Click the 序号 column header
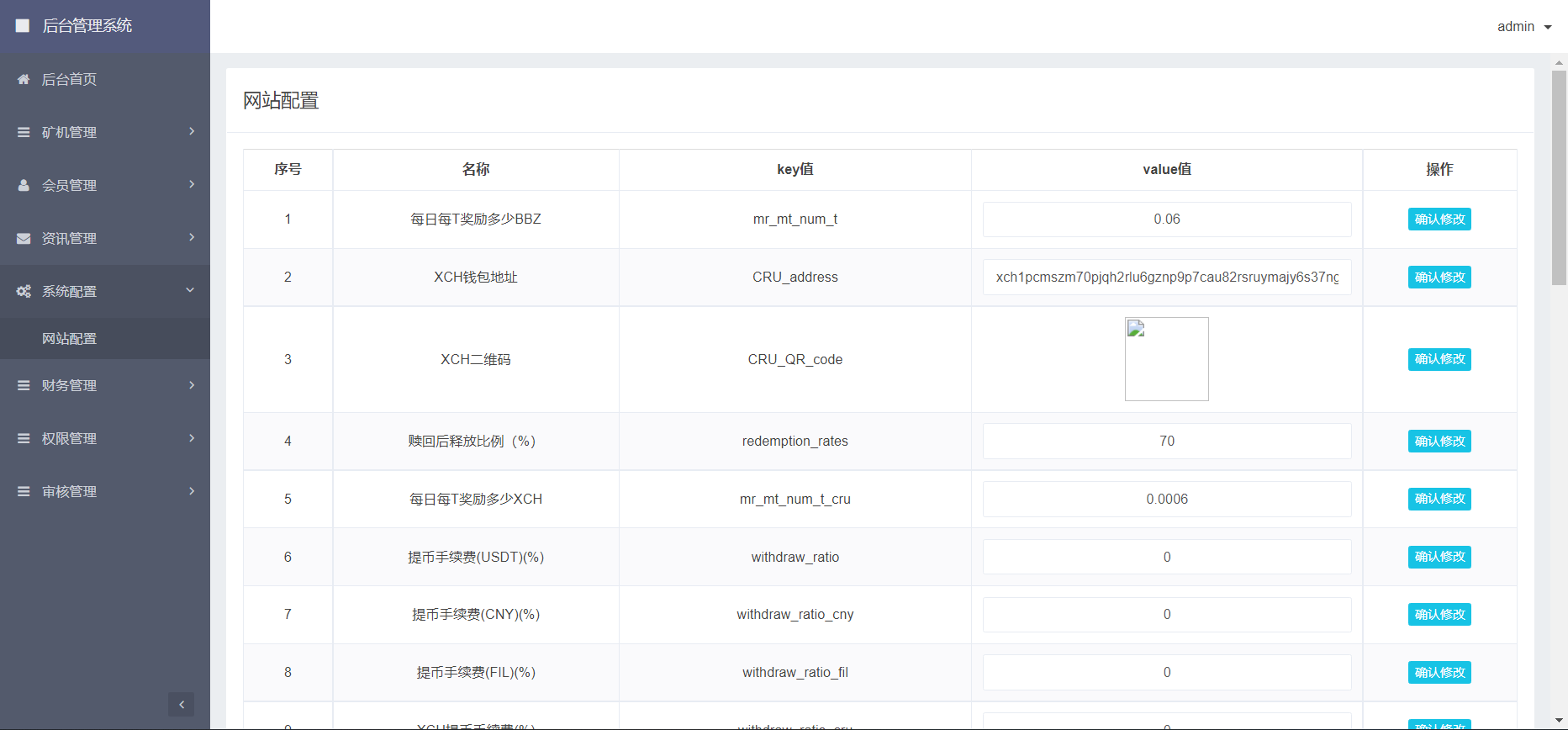The height and width of the screenshot is (730, 1568). click(x=288, y=170)
